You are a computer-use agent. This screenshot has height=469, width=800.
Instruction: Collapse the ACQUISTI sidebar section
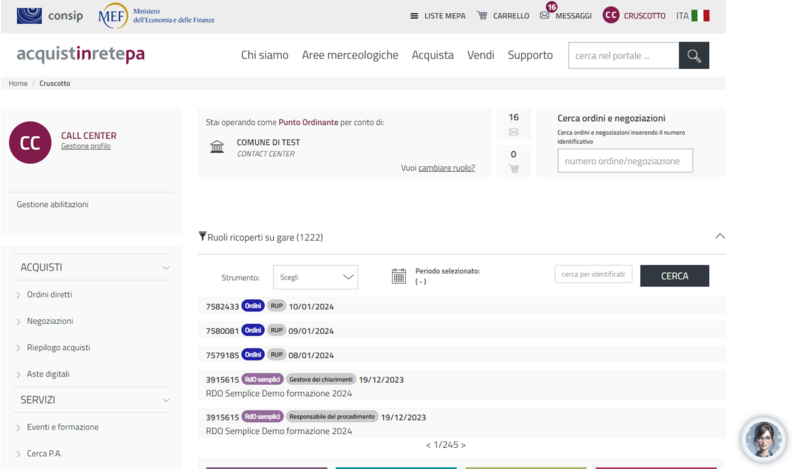tap(166, 268)
